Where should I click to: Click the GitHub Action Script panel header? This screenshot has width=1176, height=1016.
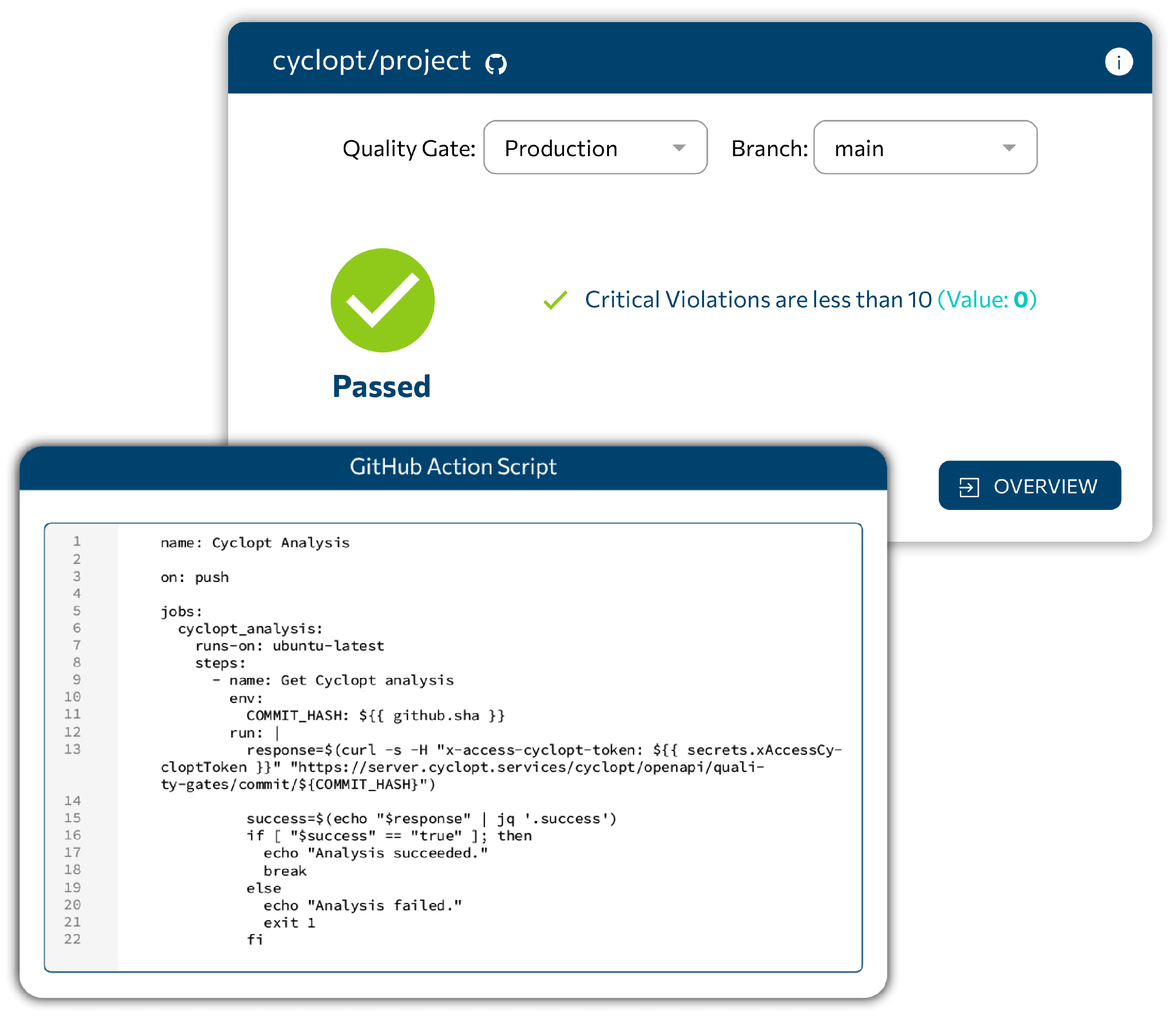(x=453, y=467)
